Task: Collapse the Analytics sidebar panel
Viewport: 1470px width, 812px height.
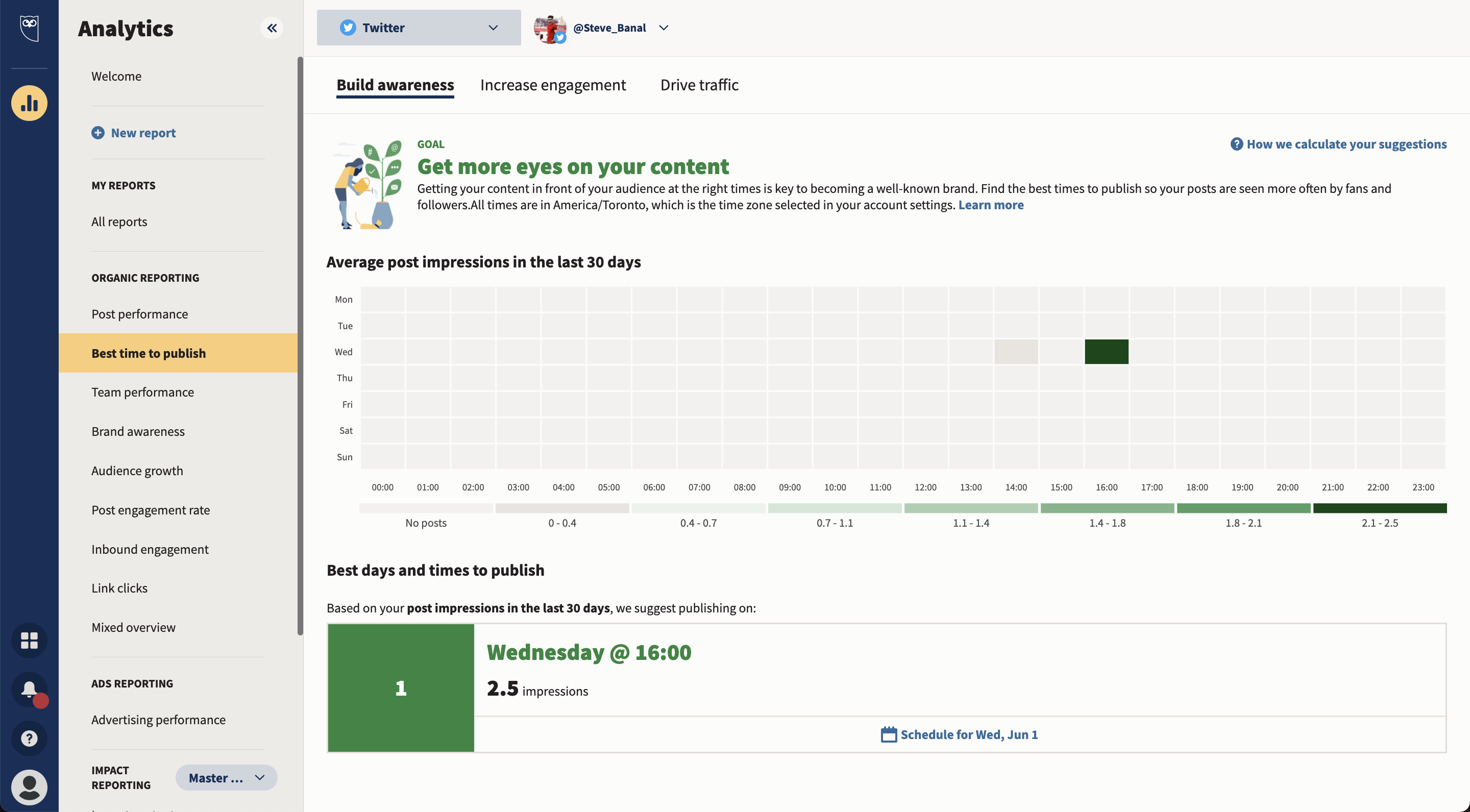Action: click(272, 28)
